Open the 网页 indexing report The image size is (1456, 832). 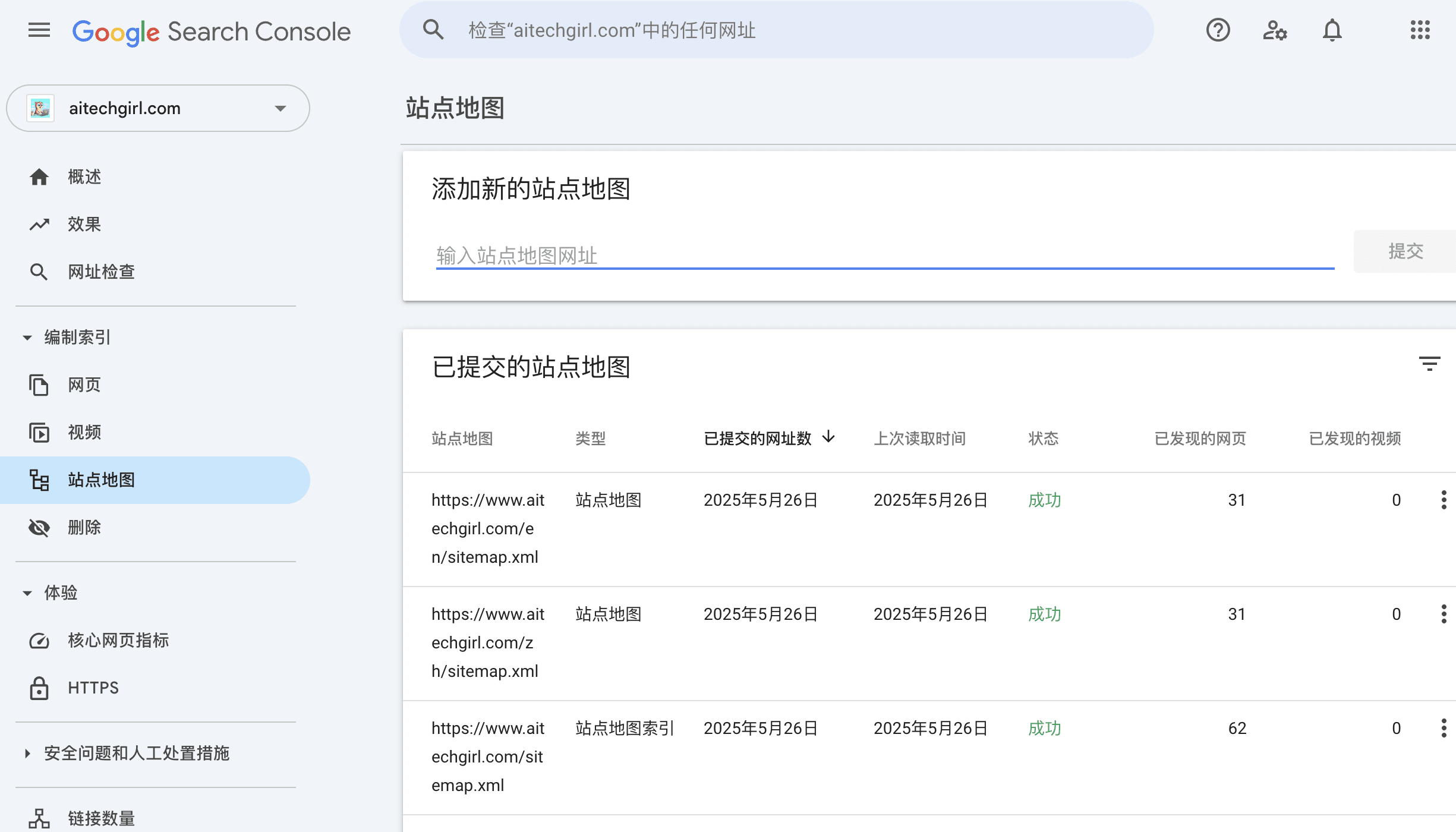155,385
